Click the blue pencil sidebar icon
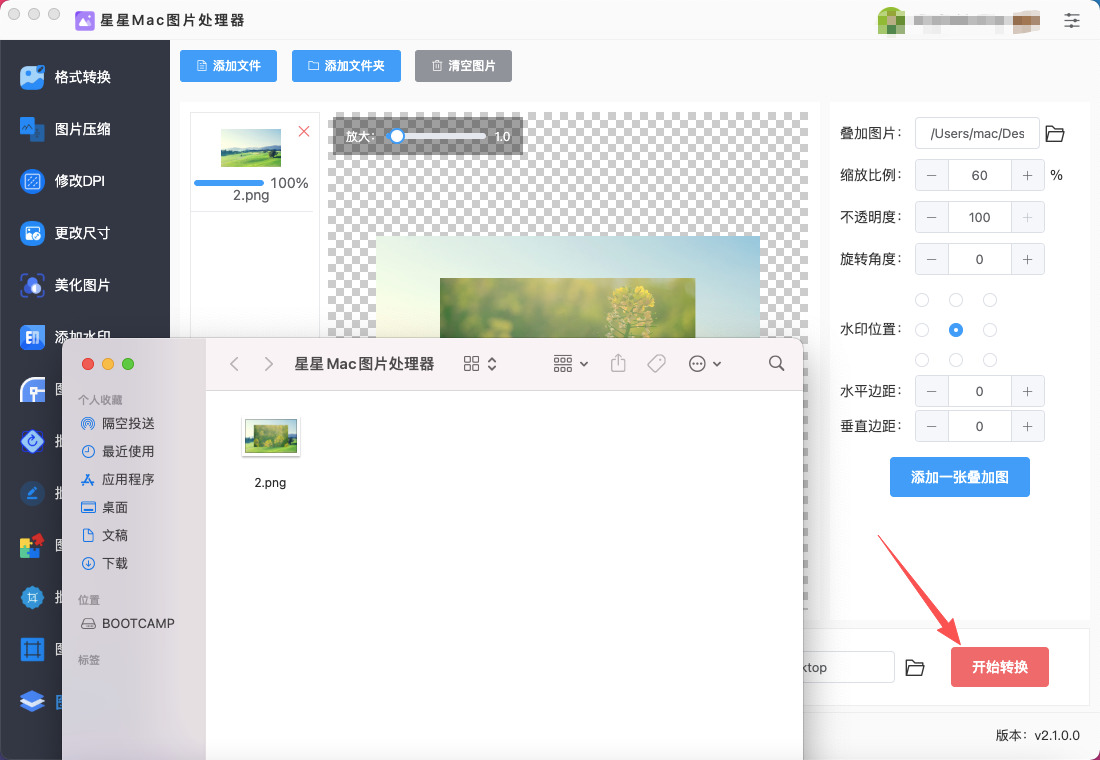 32,493
